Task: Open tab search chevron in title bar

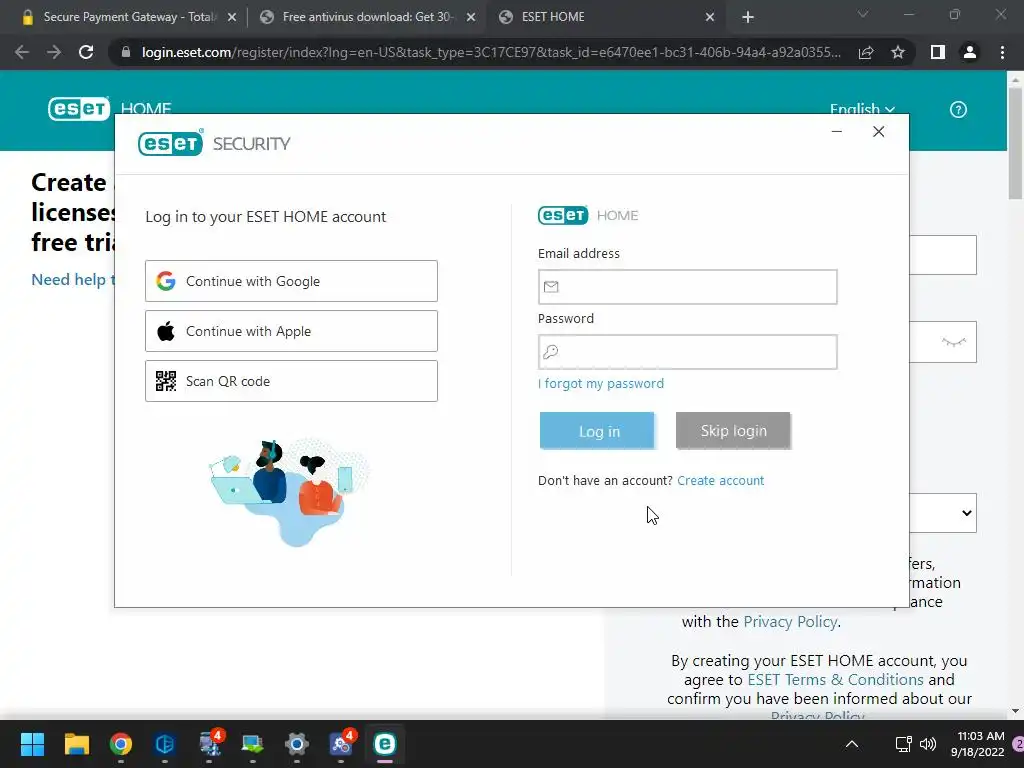Action: pyautogui.click(x=863, y=14)
